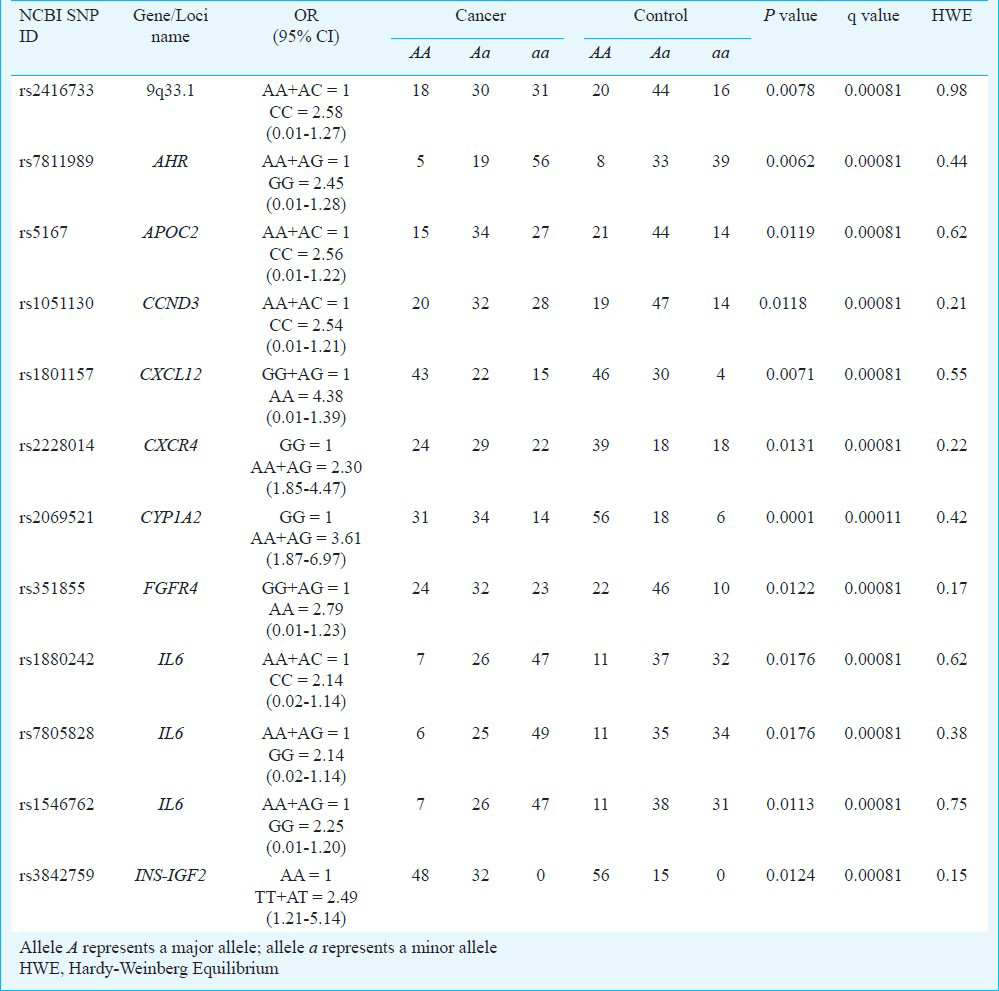The image size is (999, 991).
Task: Click the confidence interval (1.87-6.97)
Action: point(306,560)
